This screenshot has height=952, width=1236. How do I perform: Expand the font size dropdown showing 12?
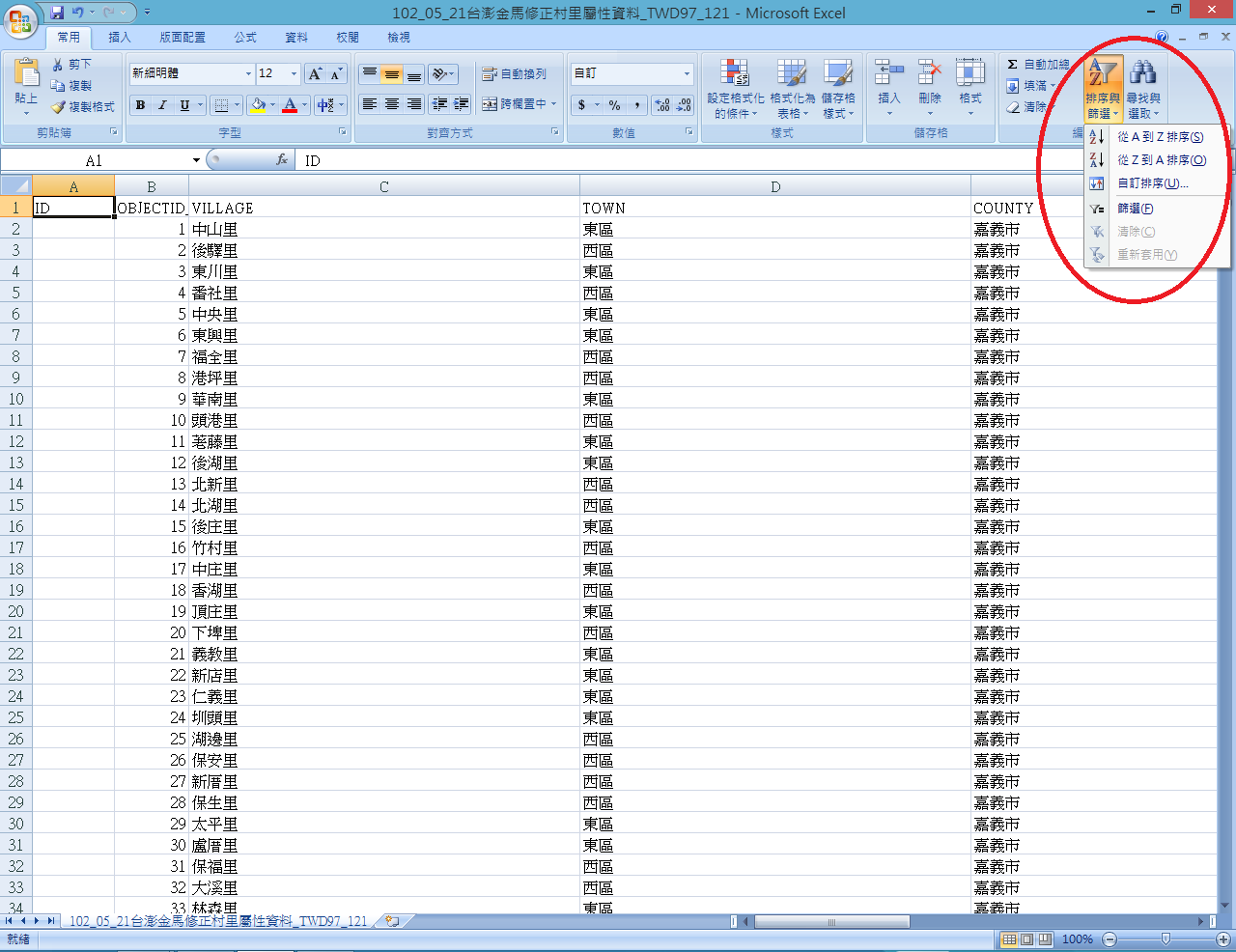(294, 74)
